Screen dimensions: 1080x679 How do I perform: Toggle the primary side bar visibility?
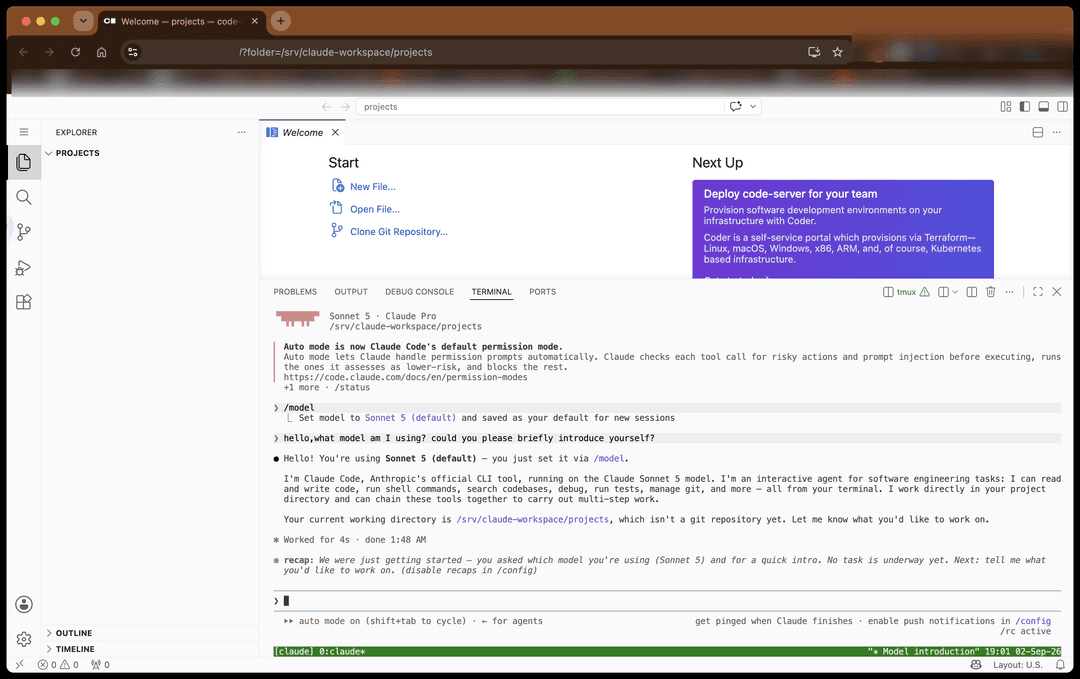(1025, 107)
